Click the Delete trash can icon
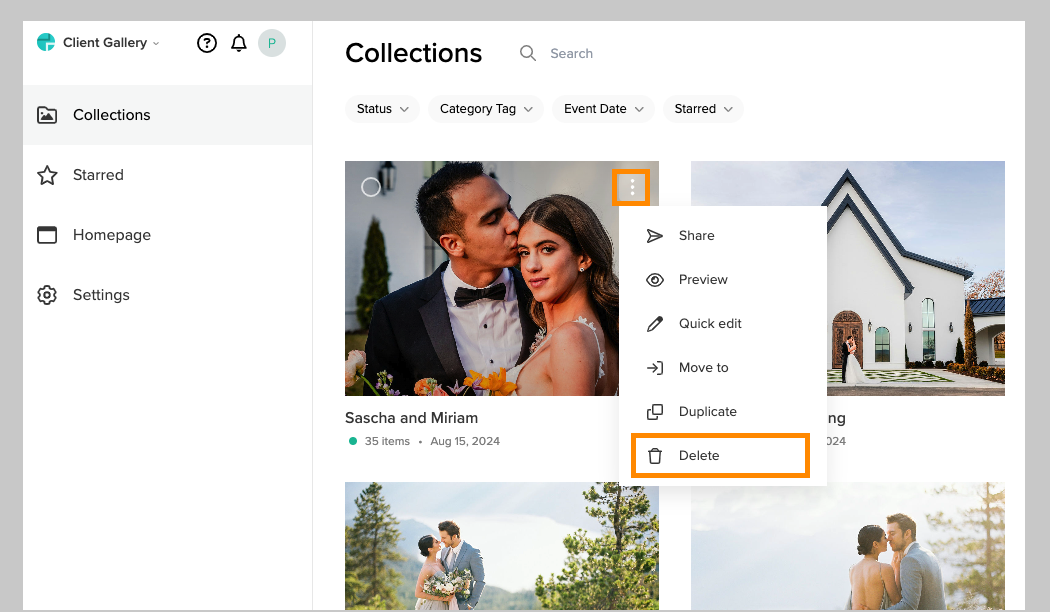The width and height of the screenshot is (1050, 612). click(x=654, y=456)
